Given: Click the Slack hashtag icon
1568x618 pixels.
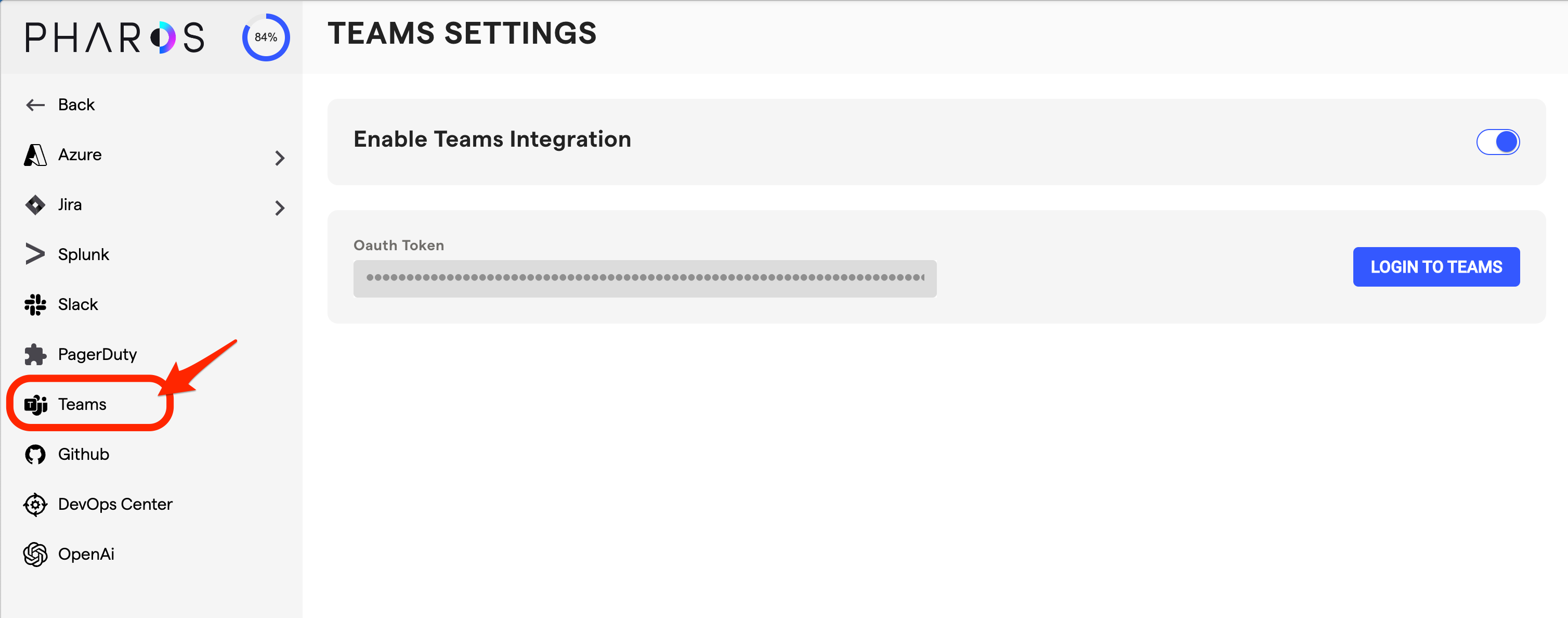Looking at the screenshot, I should (35, 304).
